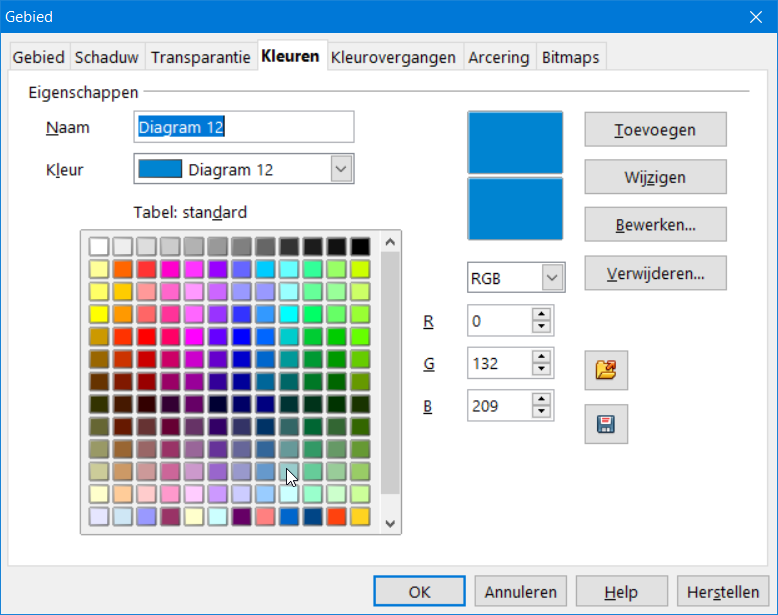This screenshot has height=615, width=778.
Task: Switch to the Gebied tab
Action: (x=39, y=57)
